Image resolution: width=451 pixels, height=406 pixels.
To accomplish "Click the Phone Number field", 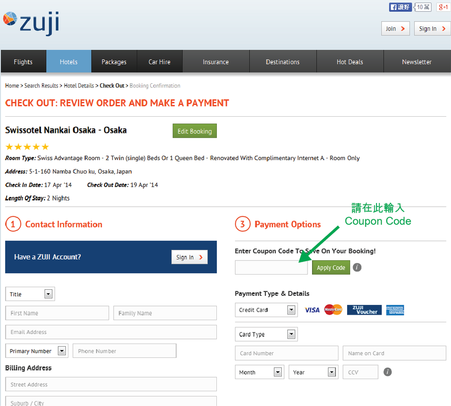I will coord(125,351).
